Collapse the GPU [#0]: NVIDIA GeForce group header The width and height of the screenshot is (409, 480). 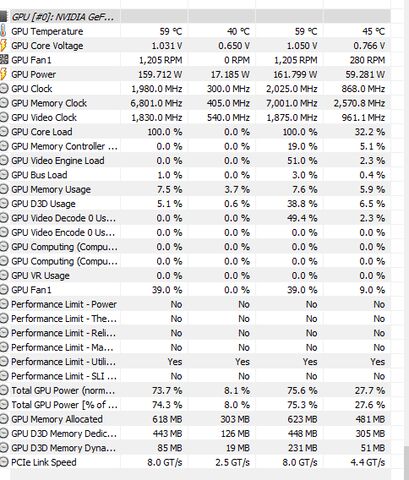[x=62, y=17]
